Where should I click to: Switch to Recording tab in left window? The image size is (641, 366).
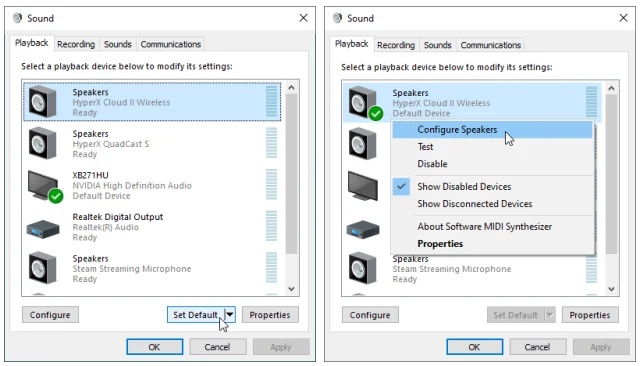(76, 44)
